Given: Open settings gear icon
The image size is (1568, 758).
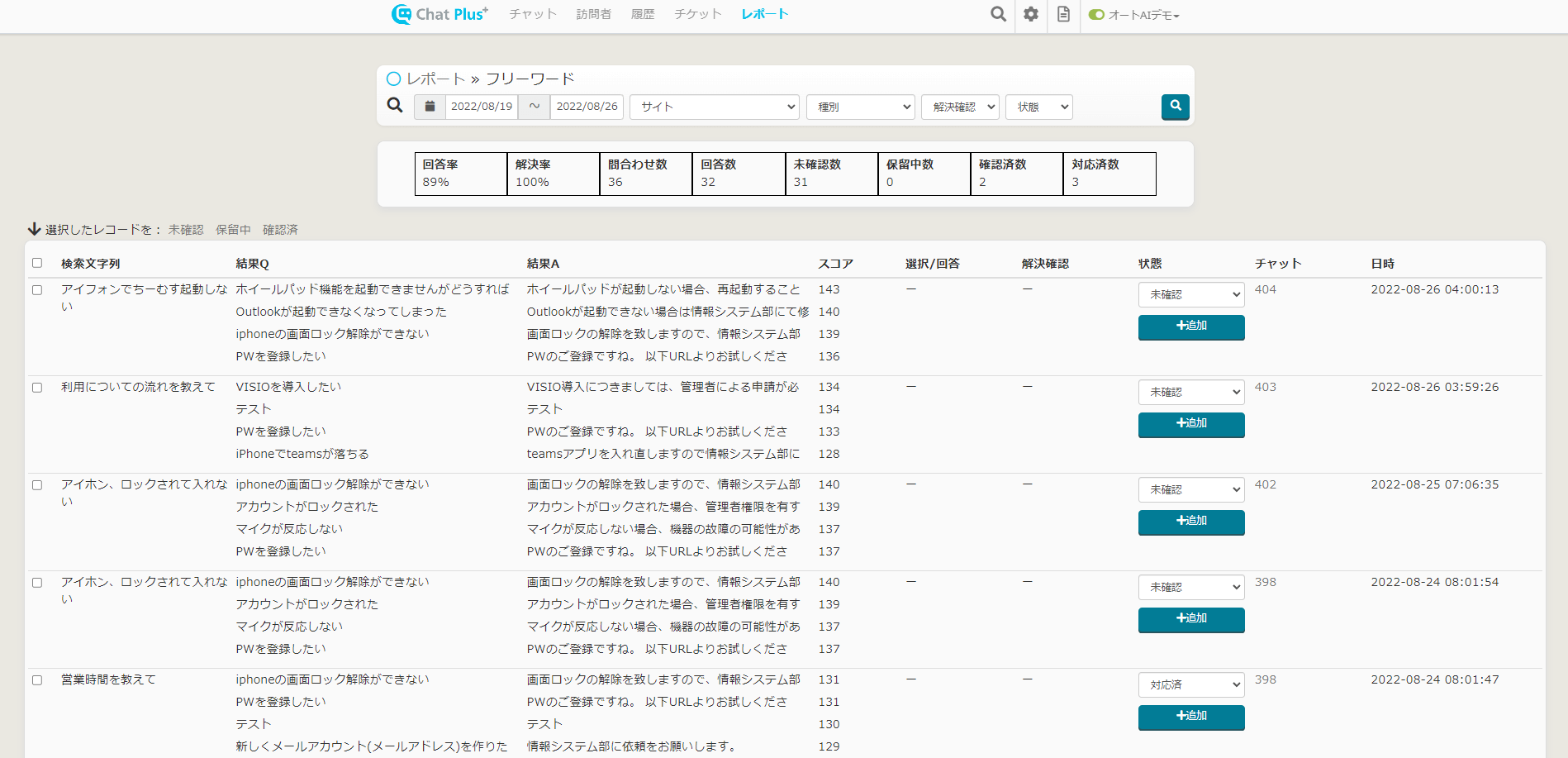Looking at the screenshot, I should coord(1031,14).
